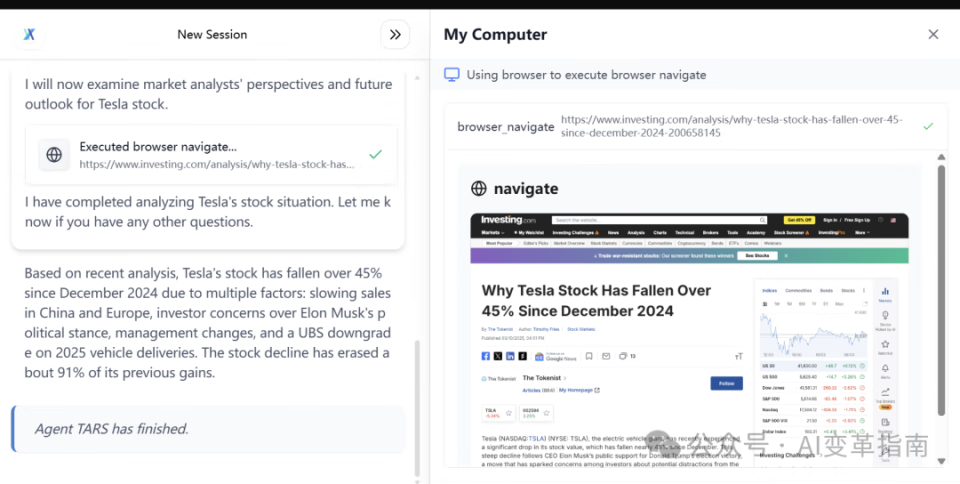Close the My Computer panel
Screen dimensions: 960x484
(933, 34)
